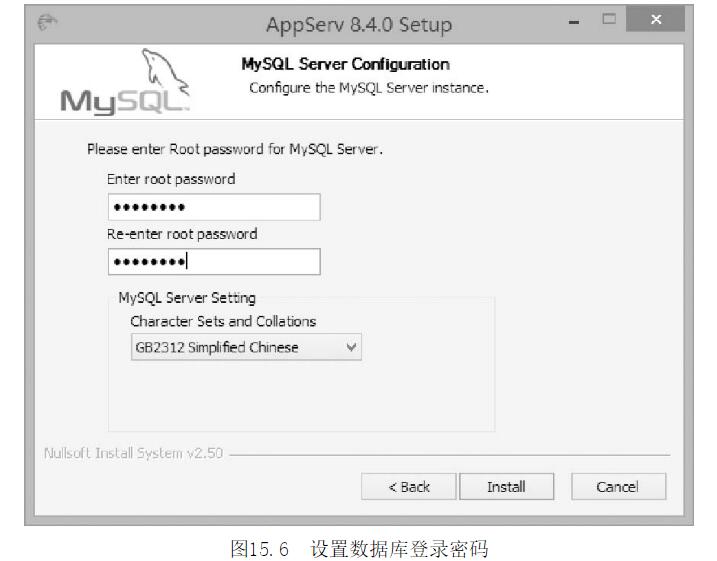Click the MySQL Server Configuration heading
Image resolution: width=717 pixels, height=561 pixels.
(346, 64)
